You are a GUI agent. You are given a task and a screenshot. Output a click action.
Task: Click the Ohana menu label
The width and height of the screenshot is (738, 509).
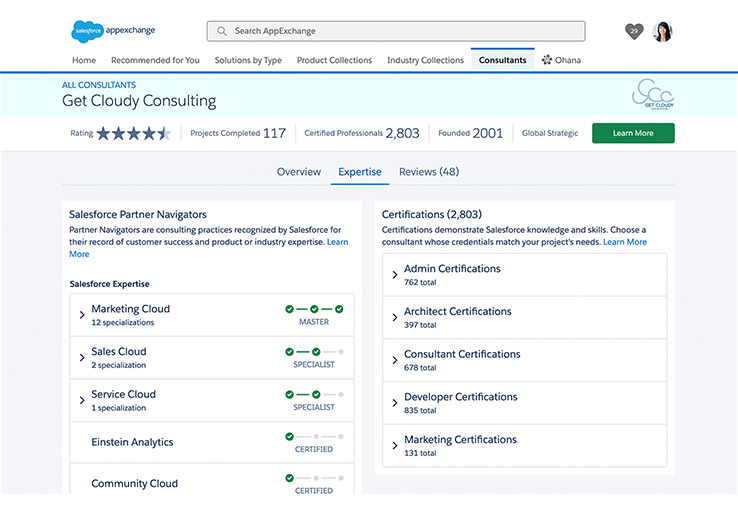(x=568, y=60)
